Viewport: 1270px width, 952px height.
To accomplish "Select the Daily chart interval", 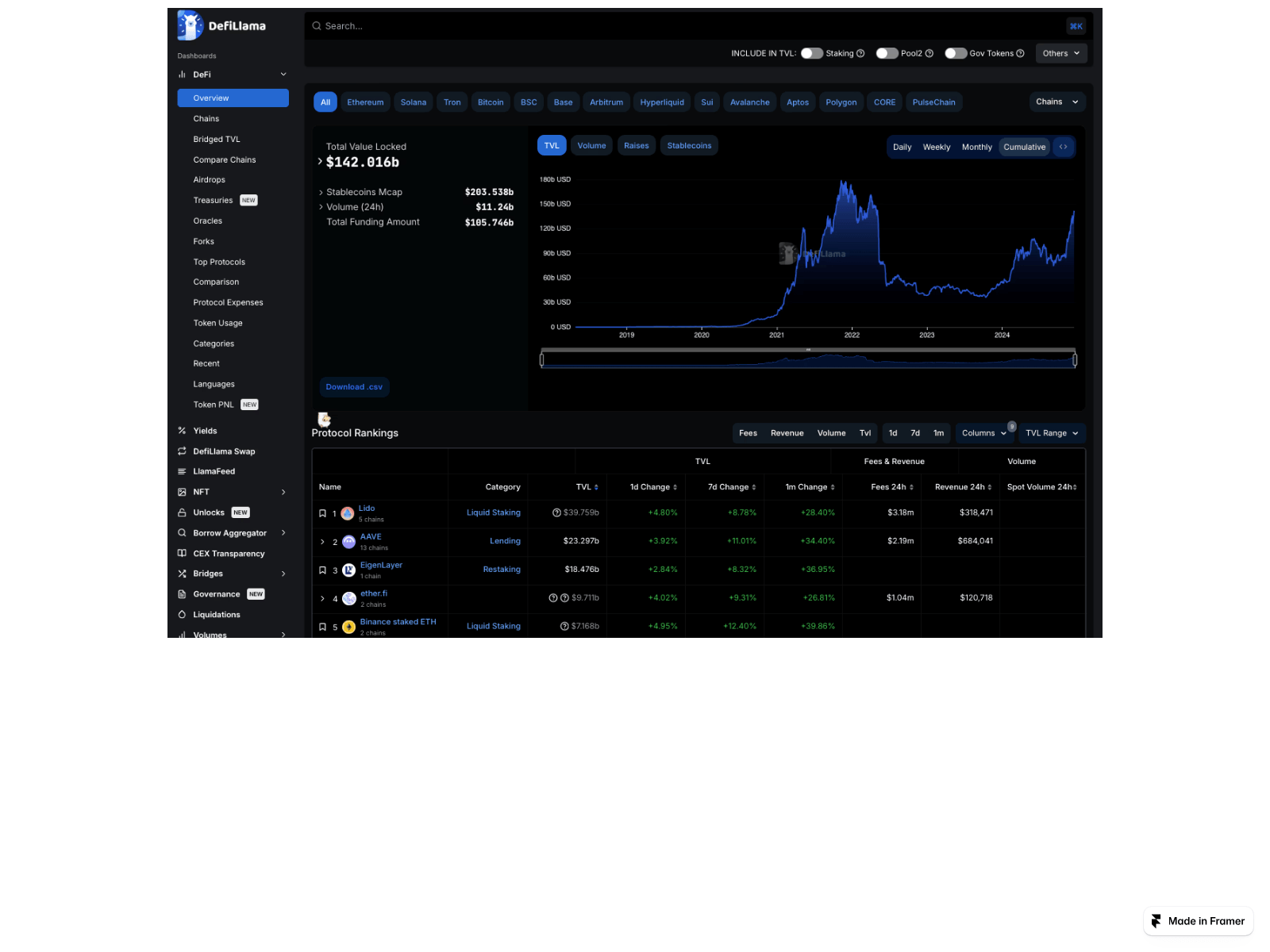I will (902, 147).
